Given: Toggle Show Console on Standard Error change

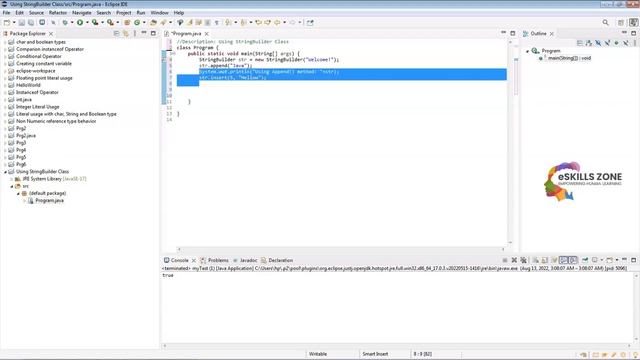Looking at the screenshot, I should (x=573, y=260).
